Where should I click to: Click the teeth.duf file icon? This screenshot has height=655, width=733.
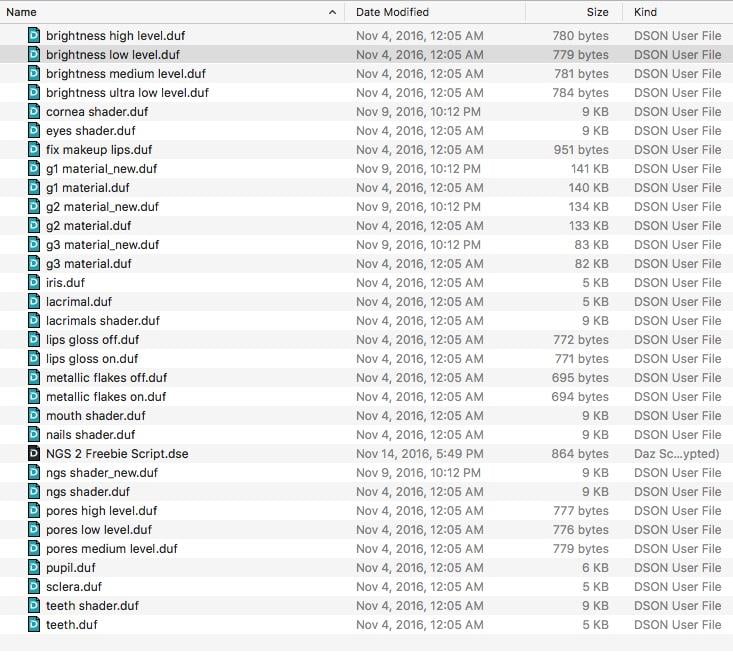point(34,625)
